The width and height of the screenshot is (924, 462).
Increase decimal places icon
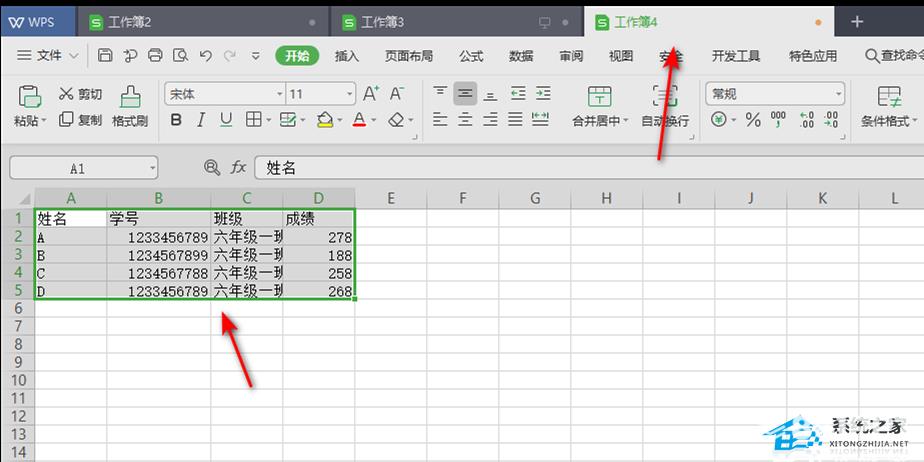click(x=807, y=120)
